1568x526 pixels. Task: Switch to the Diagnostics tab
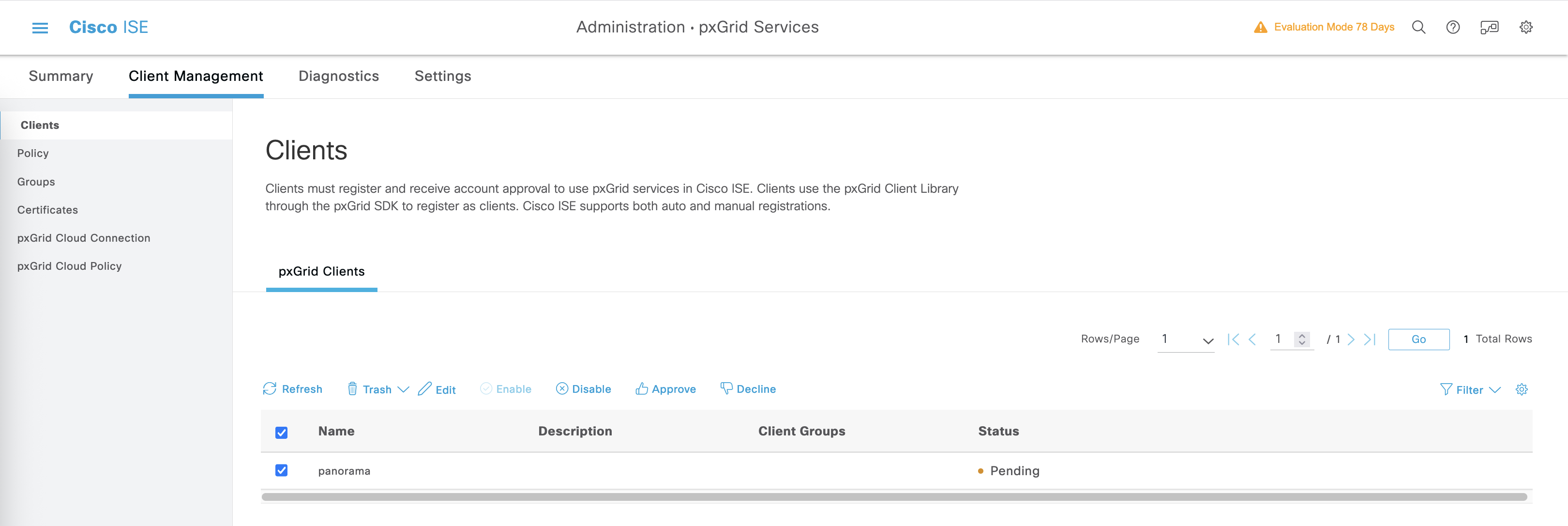pos(338,76)
